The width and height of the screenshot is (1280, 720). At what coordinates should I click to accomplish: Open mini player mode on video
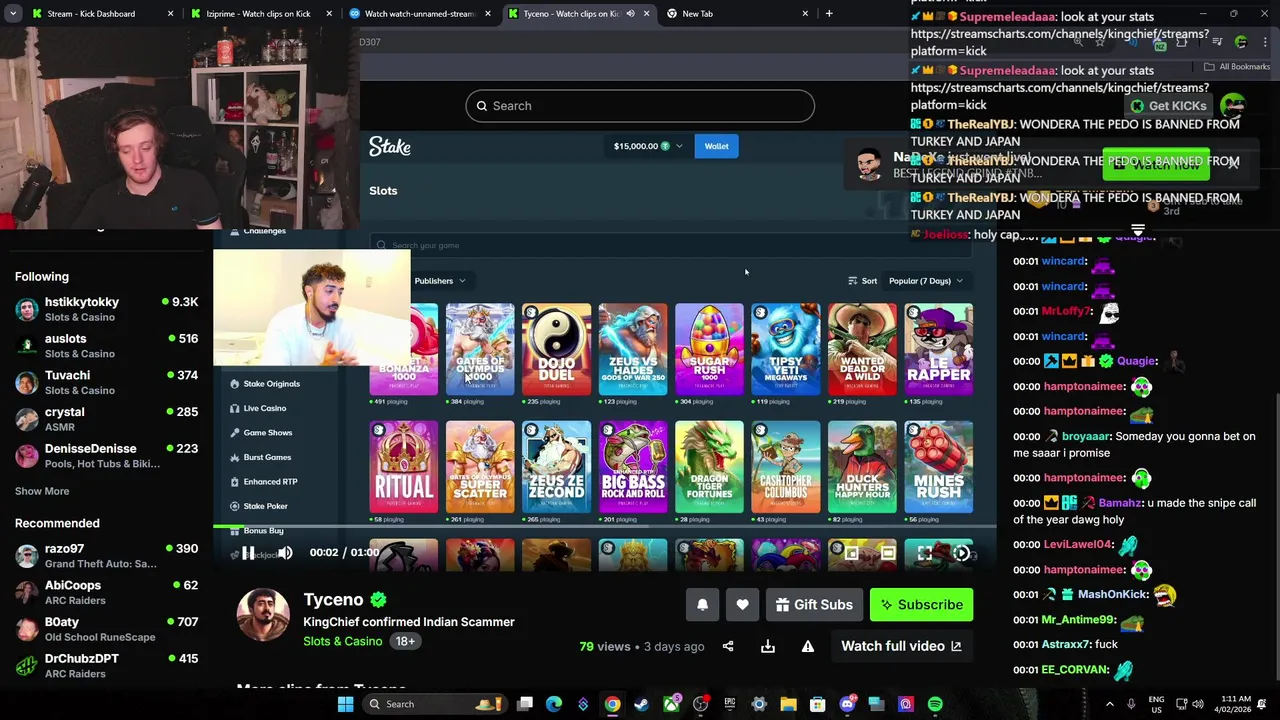pyautogui.click(x=851, y=553)
